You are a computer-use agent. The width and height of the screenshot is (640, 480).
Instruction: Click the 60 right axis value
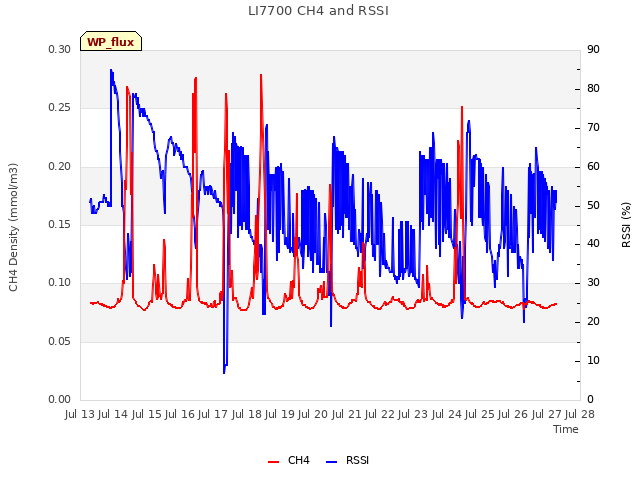click(x=593, y=167)
